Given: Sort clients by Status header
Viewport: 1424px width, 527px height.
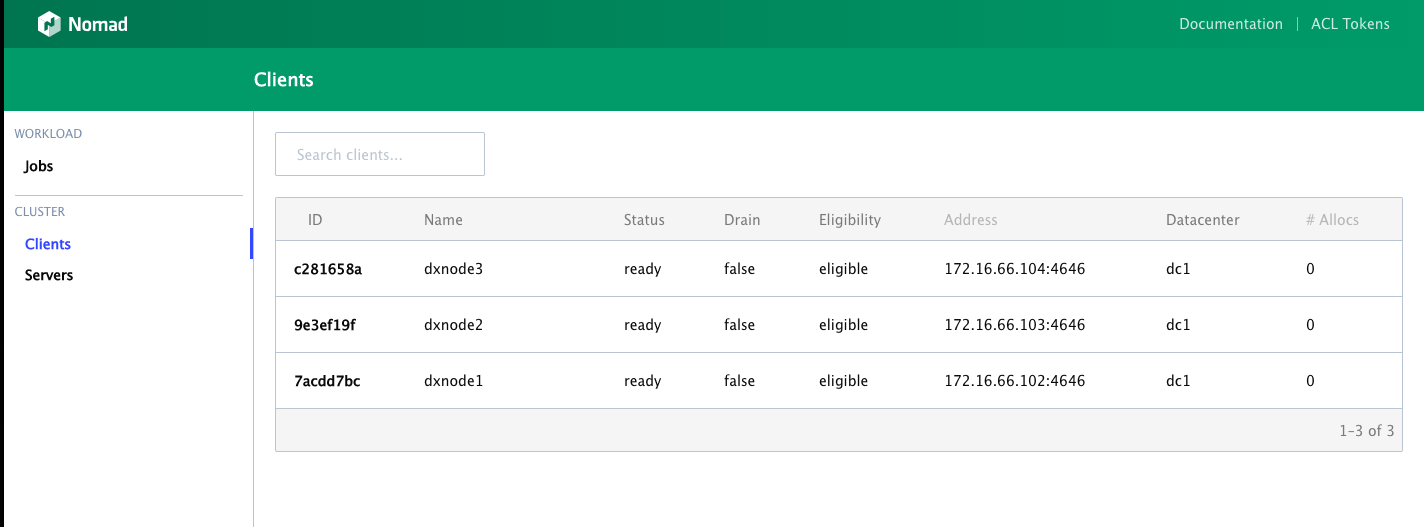Looking at the screenshot, I should (644, 220).
